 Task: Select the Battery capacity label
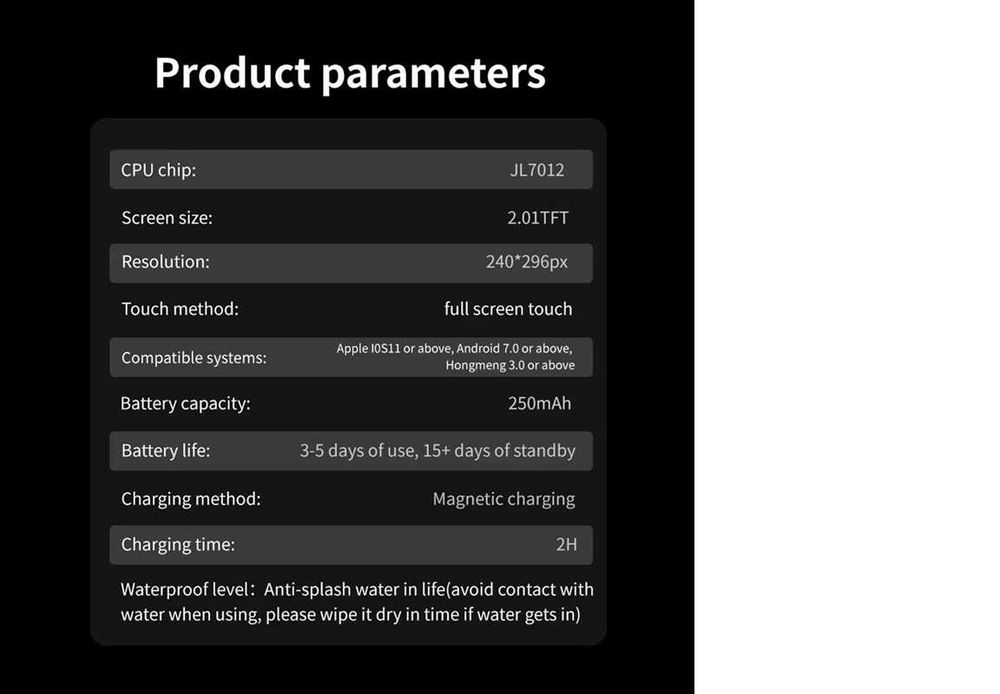coord(186,404)
